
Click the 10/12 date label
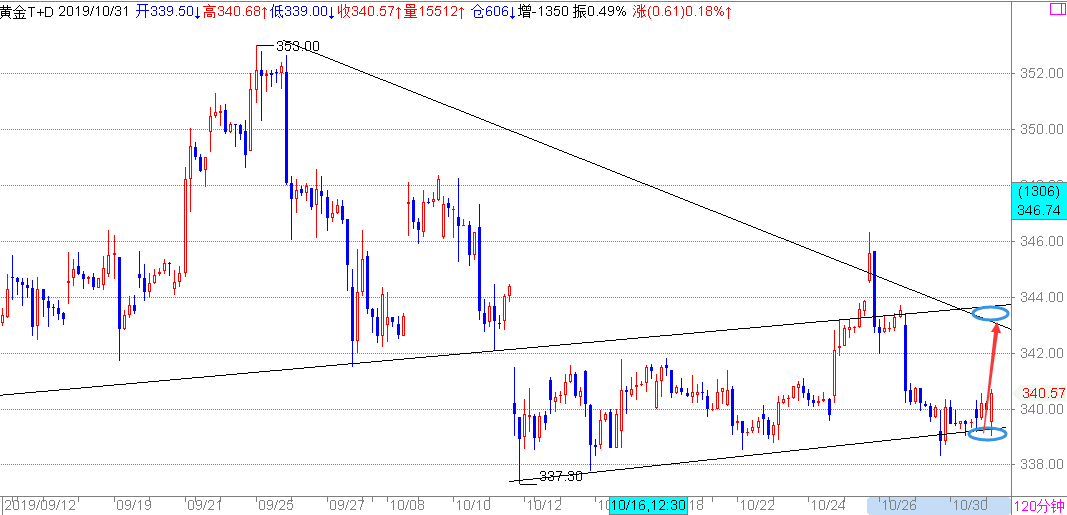544,505
